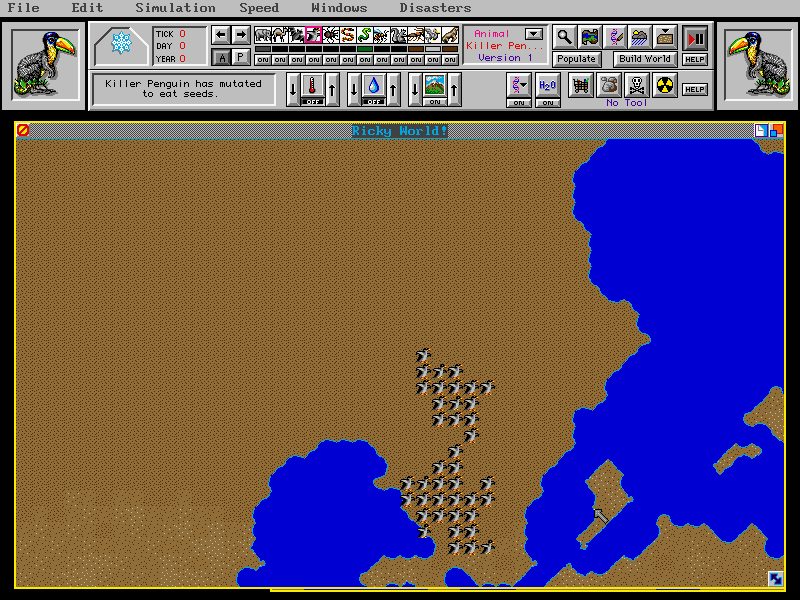Toggle the OFF switch under the water droplet
800x600 pixels.
click(x=373, y=102)
